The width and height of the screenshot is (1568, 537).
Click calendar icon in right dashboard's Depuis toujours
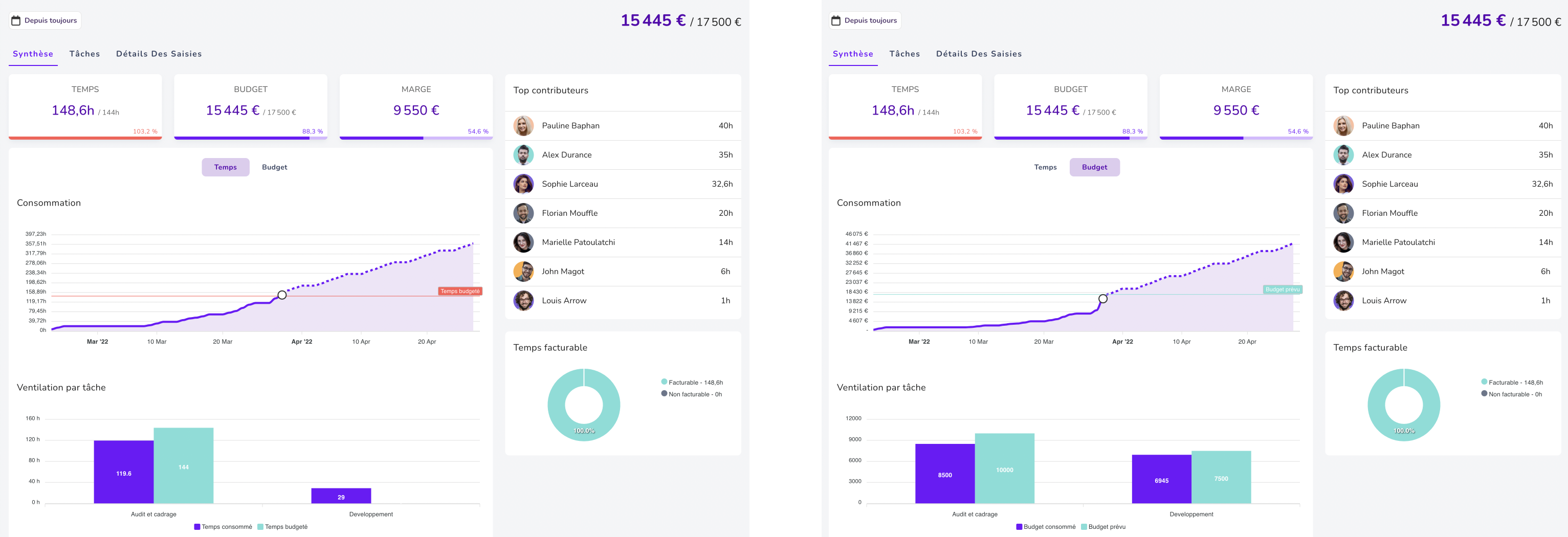pyautogui.click(x=836, y=20)
